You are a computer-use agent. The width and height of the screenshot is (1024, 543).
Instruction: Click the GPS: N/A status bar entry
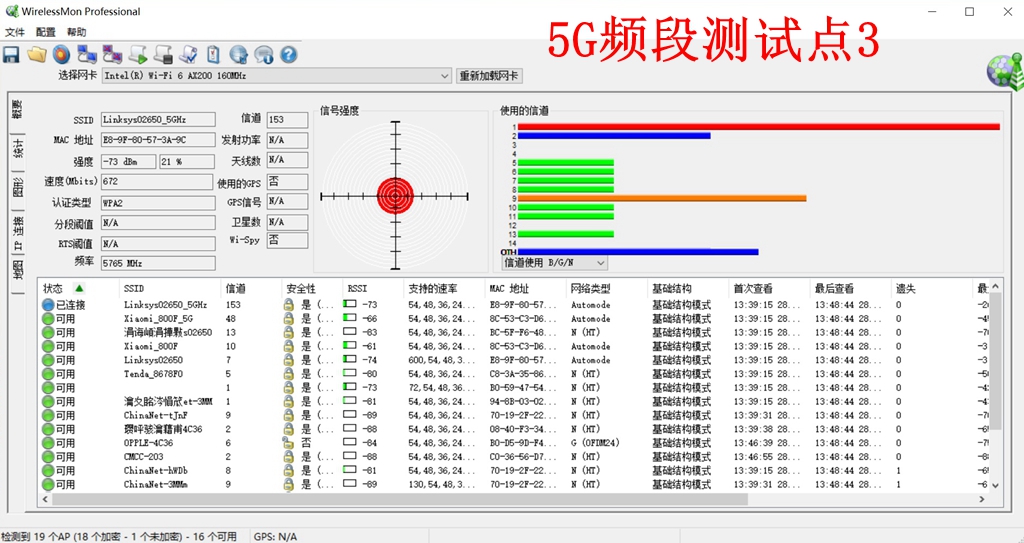tap(275, 536)
